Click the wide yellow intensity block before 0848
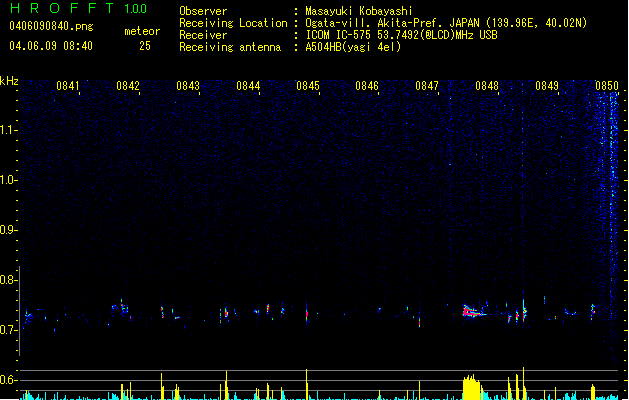This screenshot has width=629, height=400. click(x=472, y=387)
